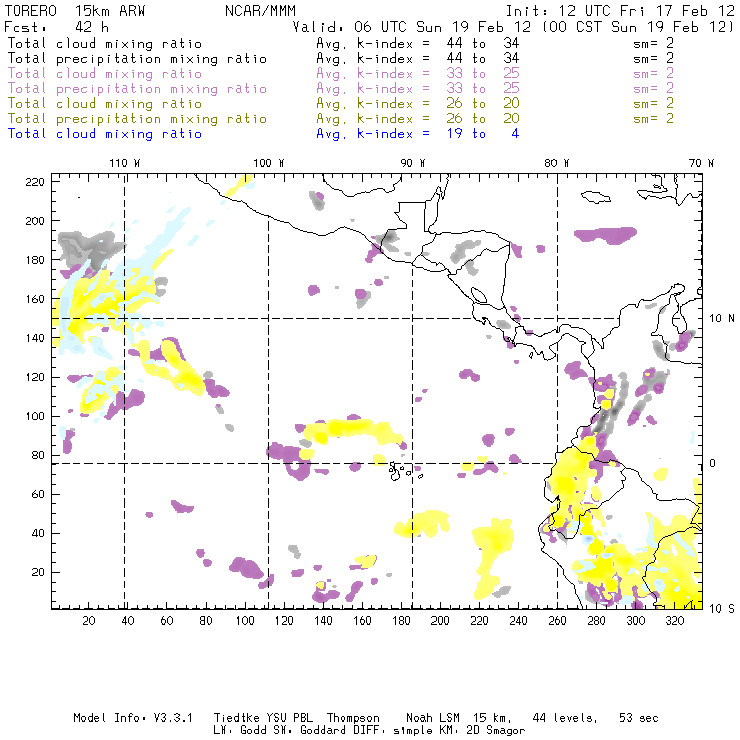The height and width of the screenshot is (740, 740).
Task: Select olive "Avg. k-index = 26 to 20" beside precipitation ratio
Action: pos(418,118)
